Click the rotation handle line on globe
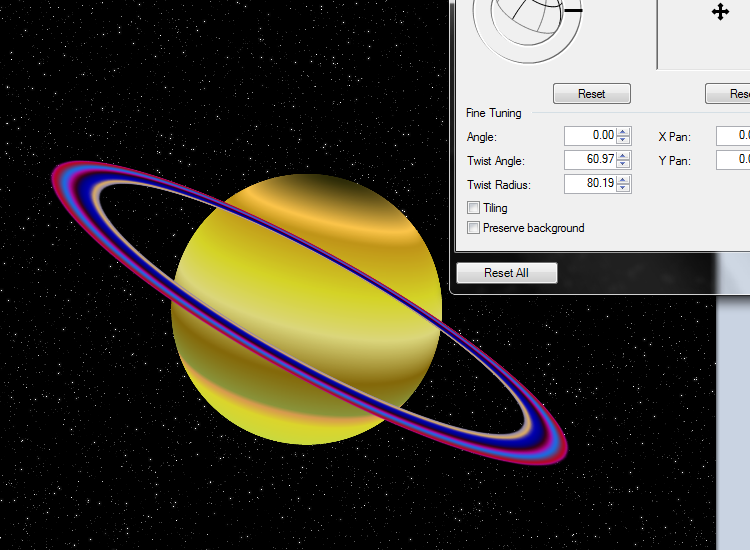Viewport: 750px width, 550px height. pos(573,9)
